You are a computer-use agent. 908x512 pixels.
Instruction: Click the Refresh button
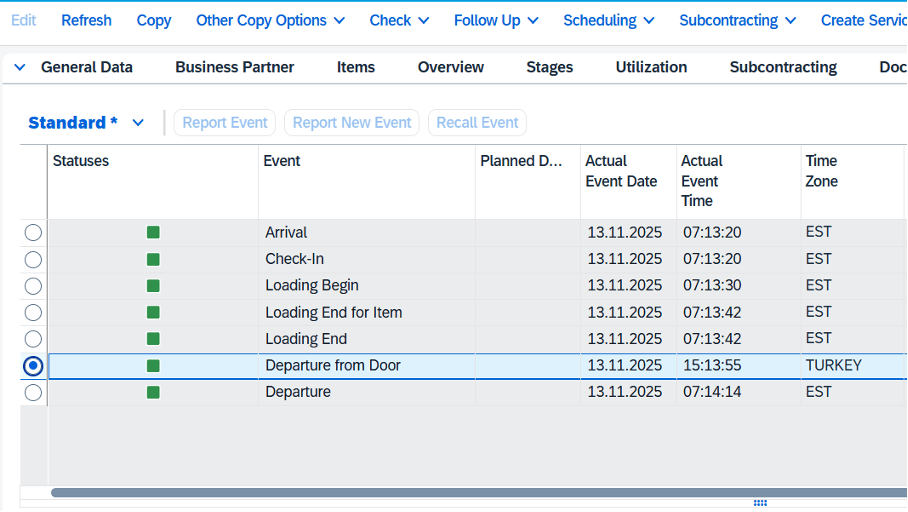86,20
